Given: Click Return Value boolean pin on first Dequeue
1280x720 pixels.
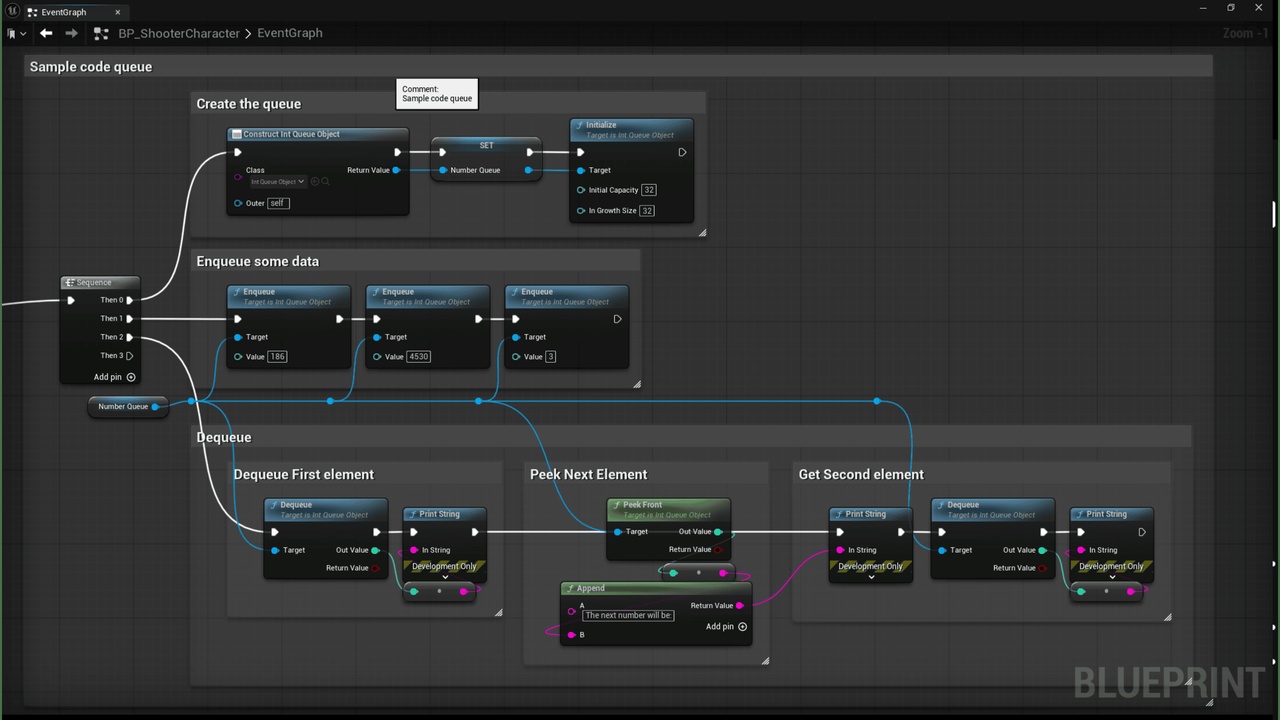Looking at the screenshot, I should click(x=376, y=568).
